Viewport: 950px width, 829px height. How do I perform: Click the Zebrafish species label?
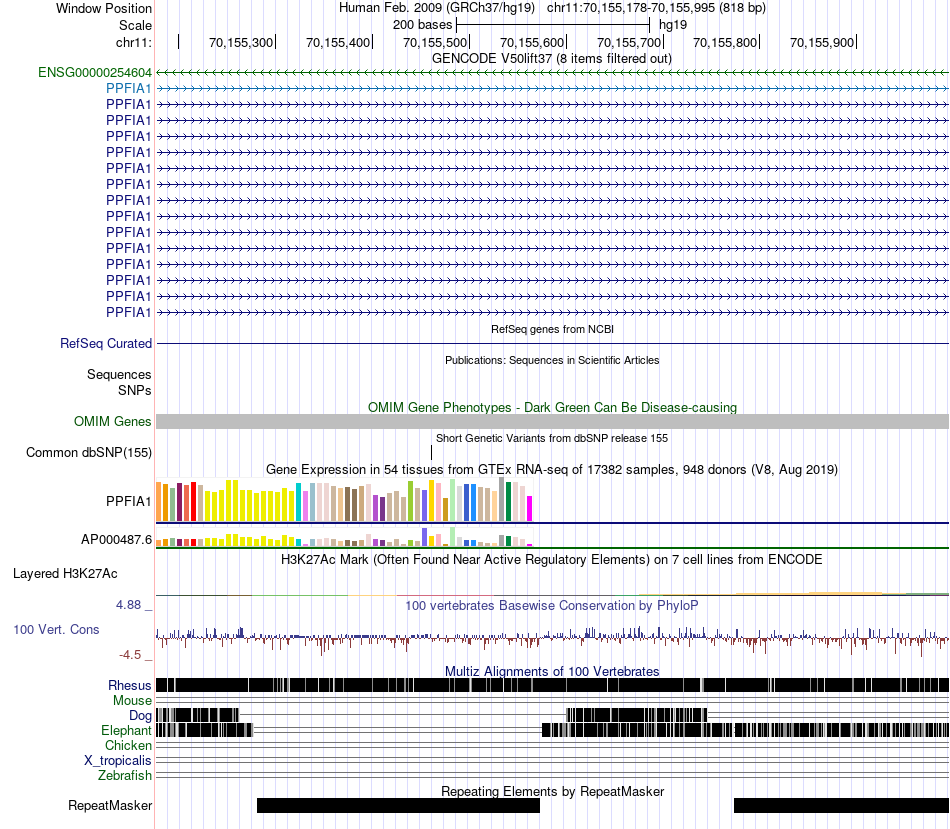click(125, 776)
